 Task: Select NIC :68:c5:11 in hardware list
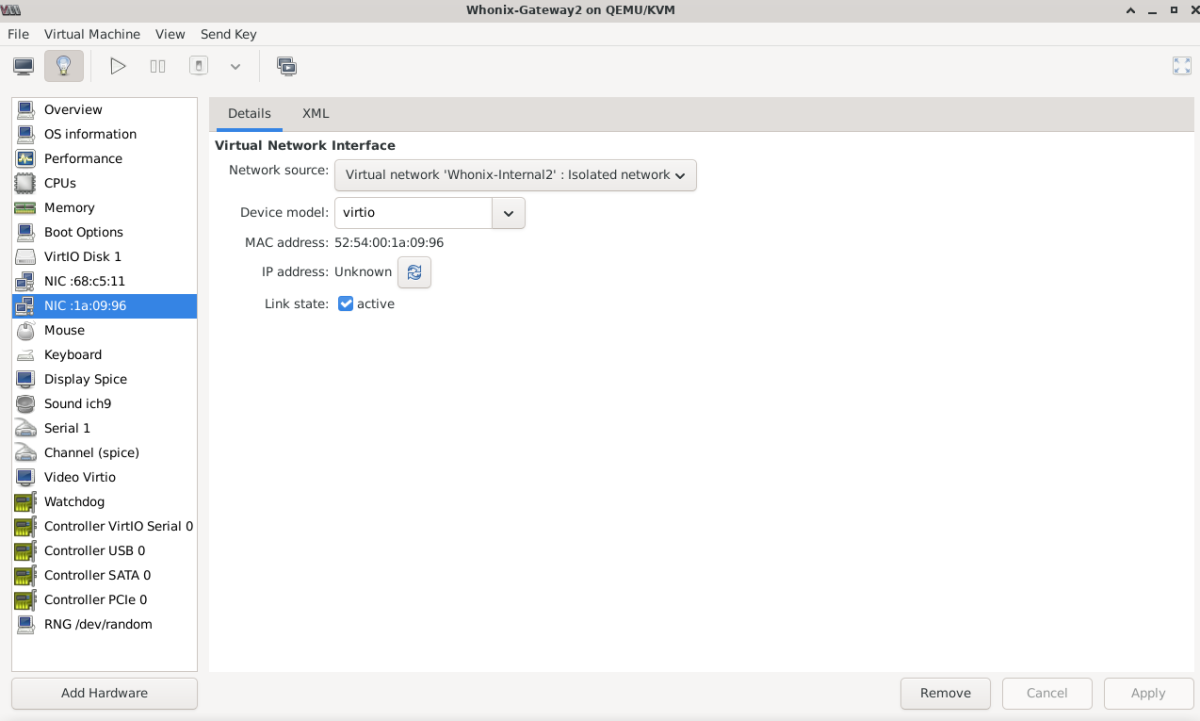coord(84,281)
